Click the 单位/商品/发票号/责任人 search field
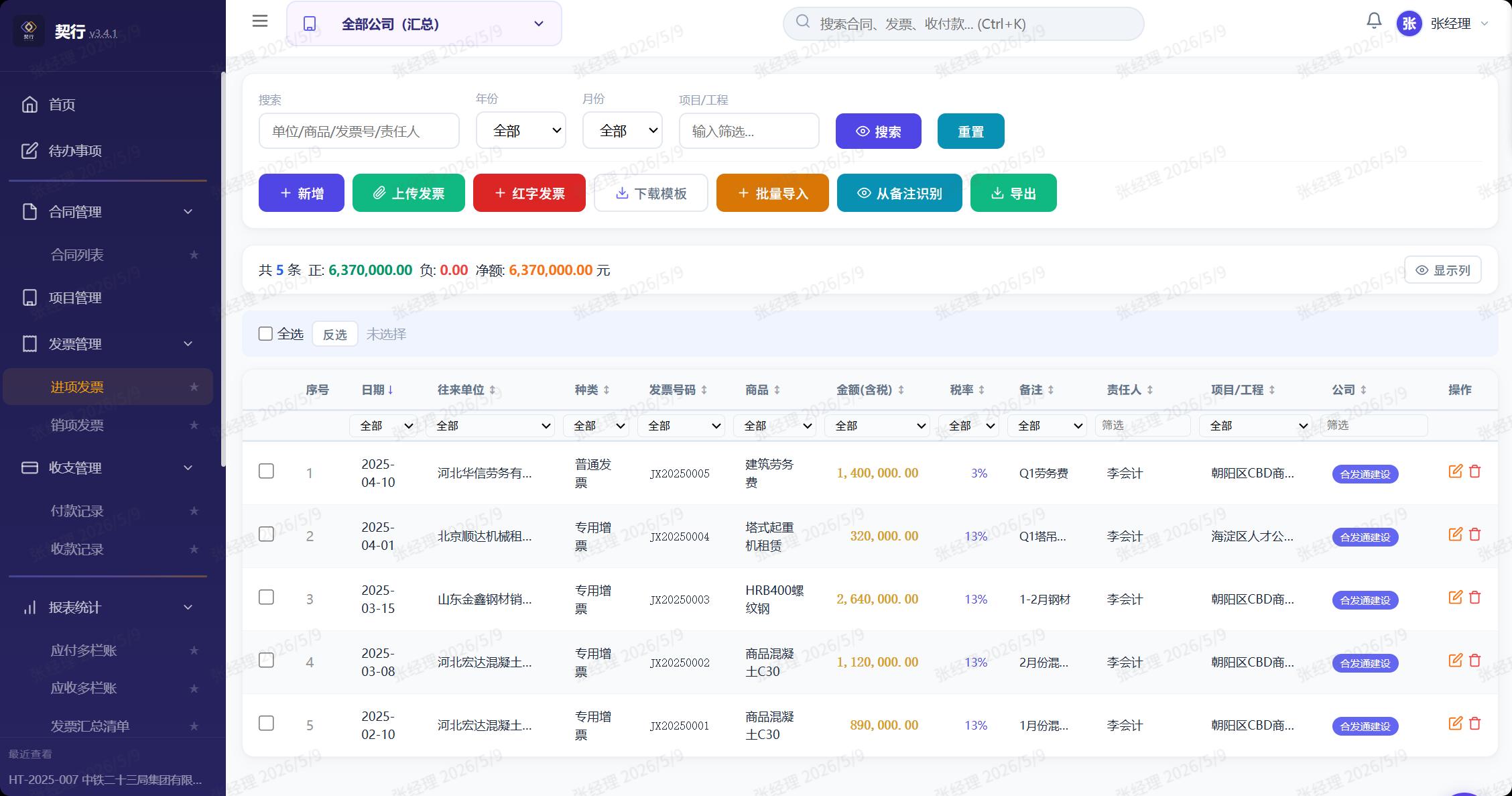This screenshot has height=796, width=1512. (x=359, y=131)
